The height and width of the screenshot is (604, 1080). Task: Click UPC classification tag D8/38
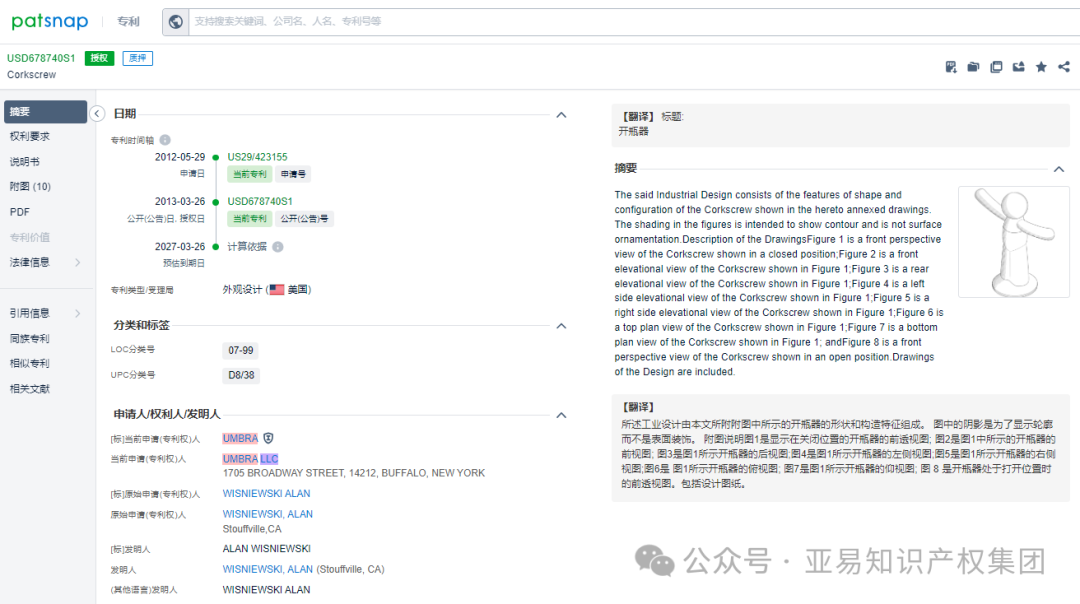241,375
